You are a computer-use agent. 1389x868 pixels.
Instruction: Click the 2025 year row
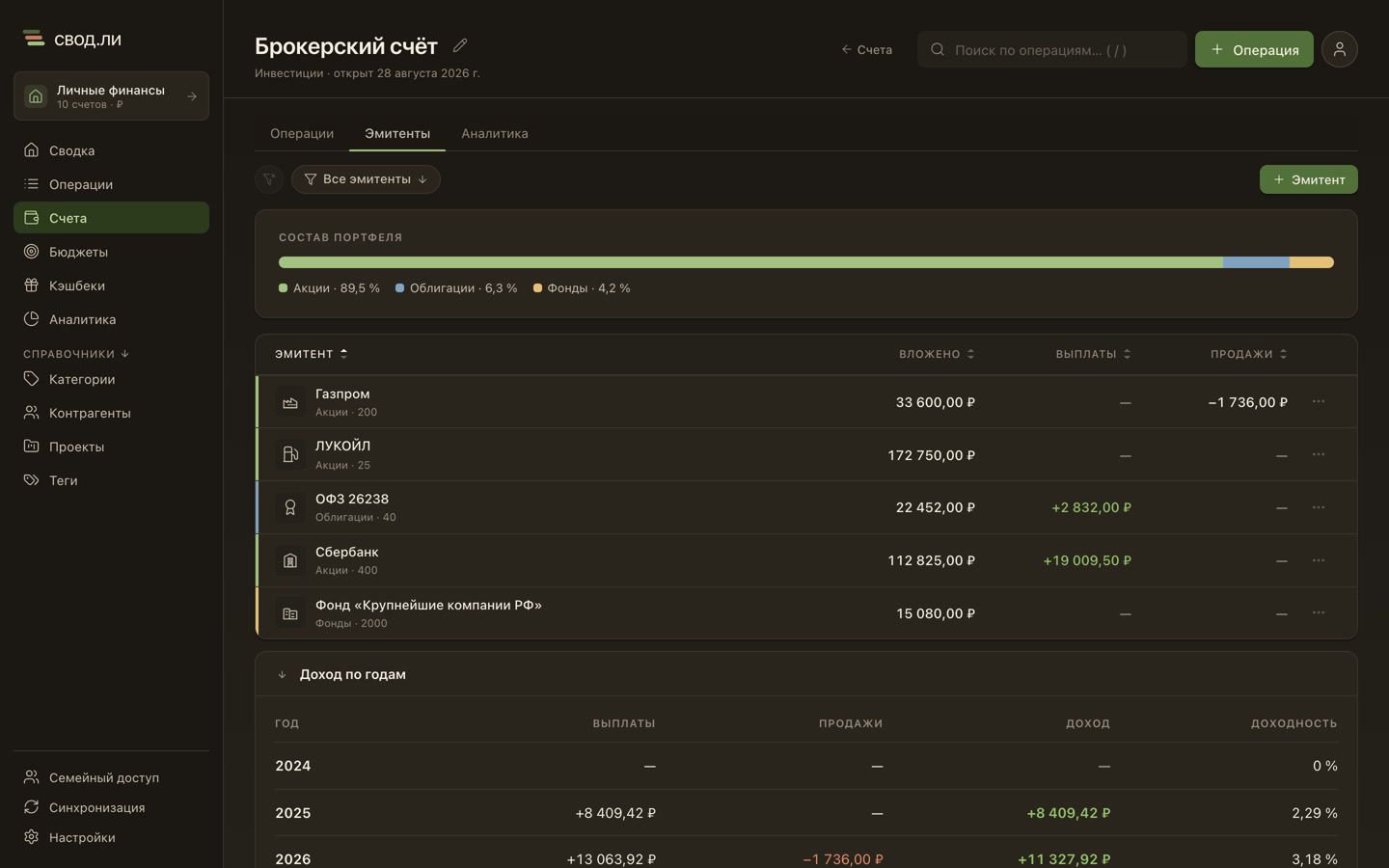tap(806, 813)
